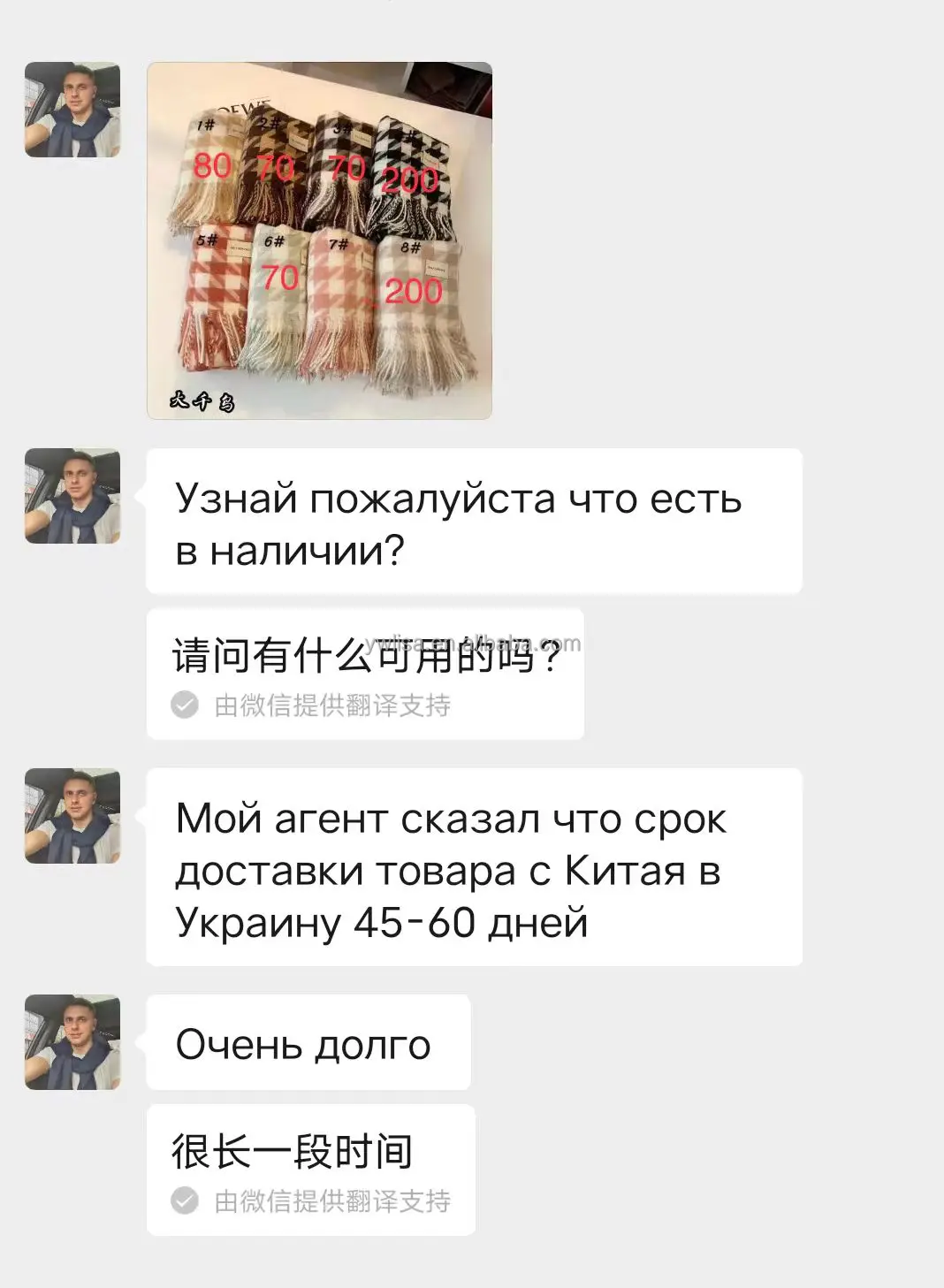Click '由微信提供翻译支持' under first translation
Screen dimensions: 944x1288
click(332, 705)
